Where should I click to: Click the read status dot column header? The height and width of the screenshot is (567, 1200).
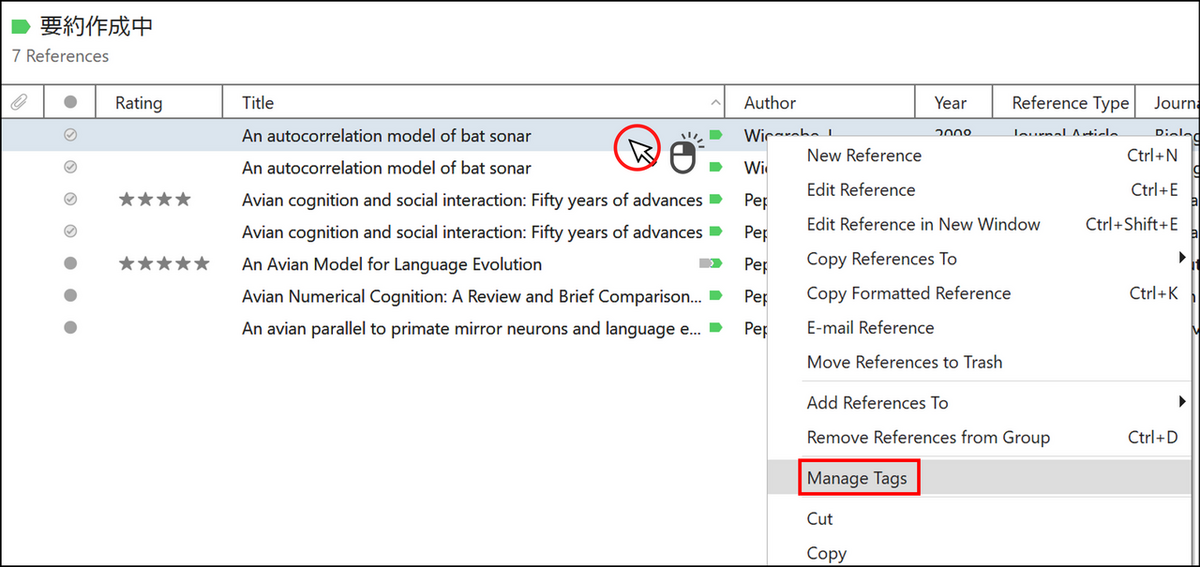70,102
